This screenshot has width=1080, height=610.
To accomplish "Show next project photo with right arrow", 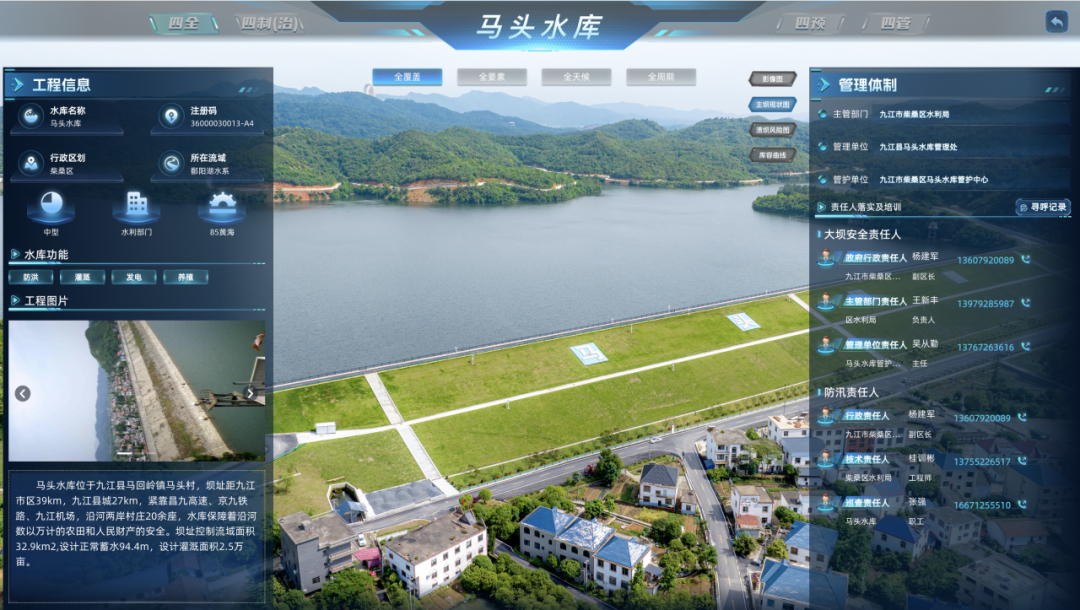I will click(250, 393).
